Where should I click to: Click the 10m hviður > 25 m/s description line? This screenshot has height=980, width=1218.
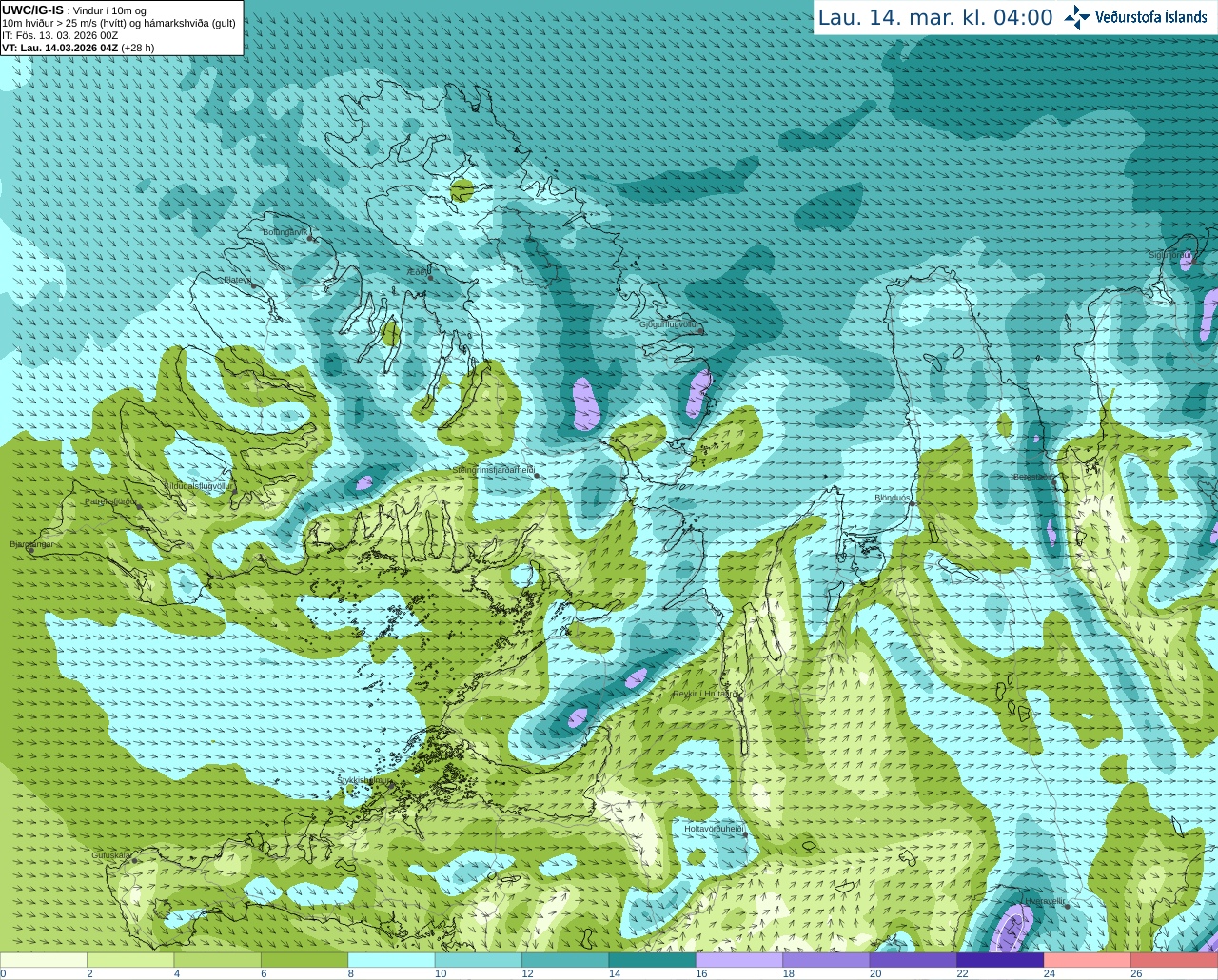(x=119, y=23)
